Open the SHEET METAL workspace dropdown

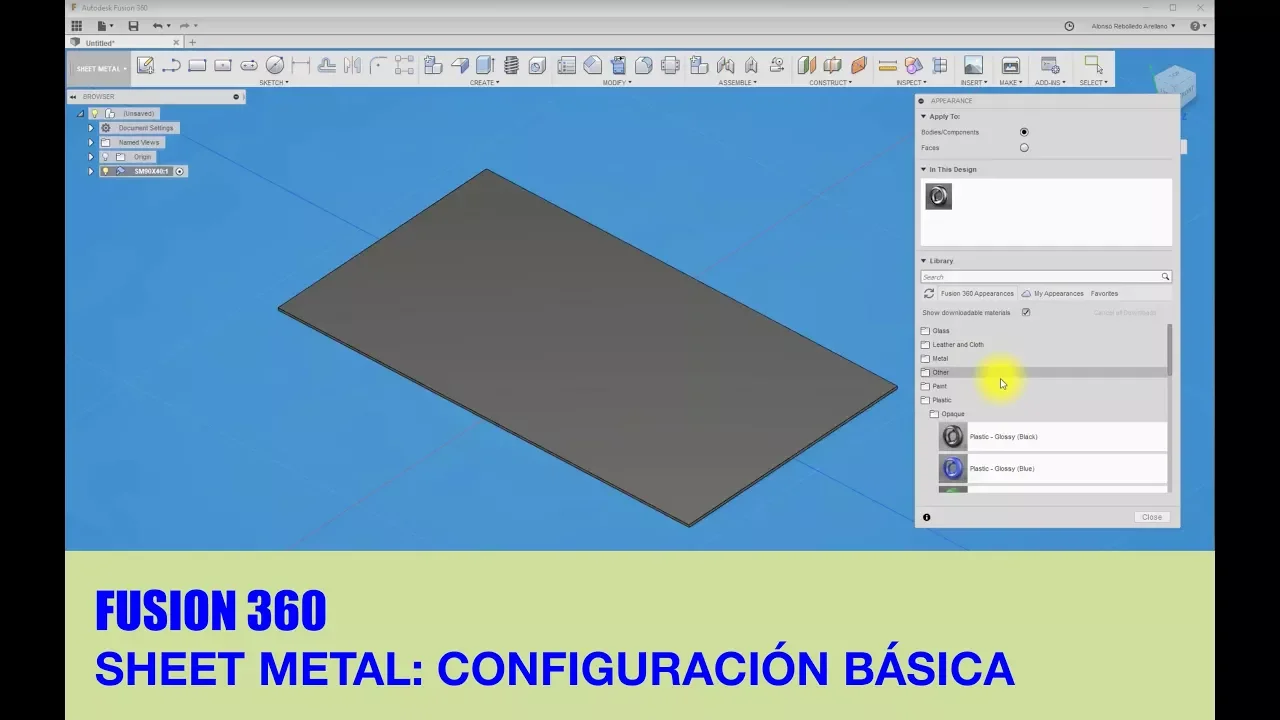tap(101, 69)
